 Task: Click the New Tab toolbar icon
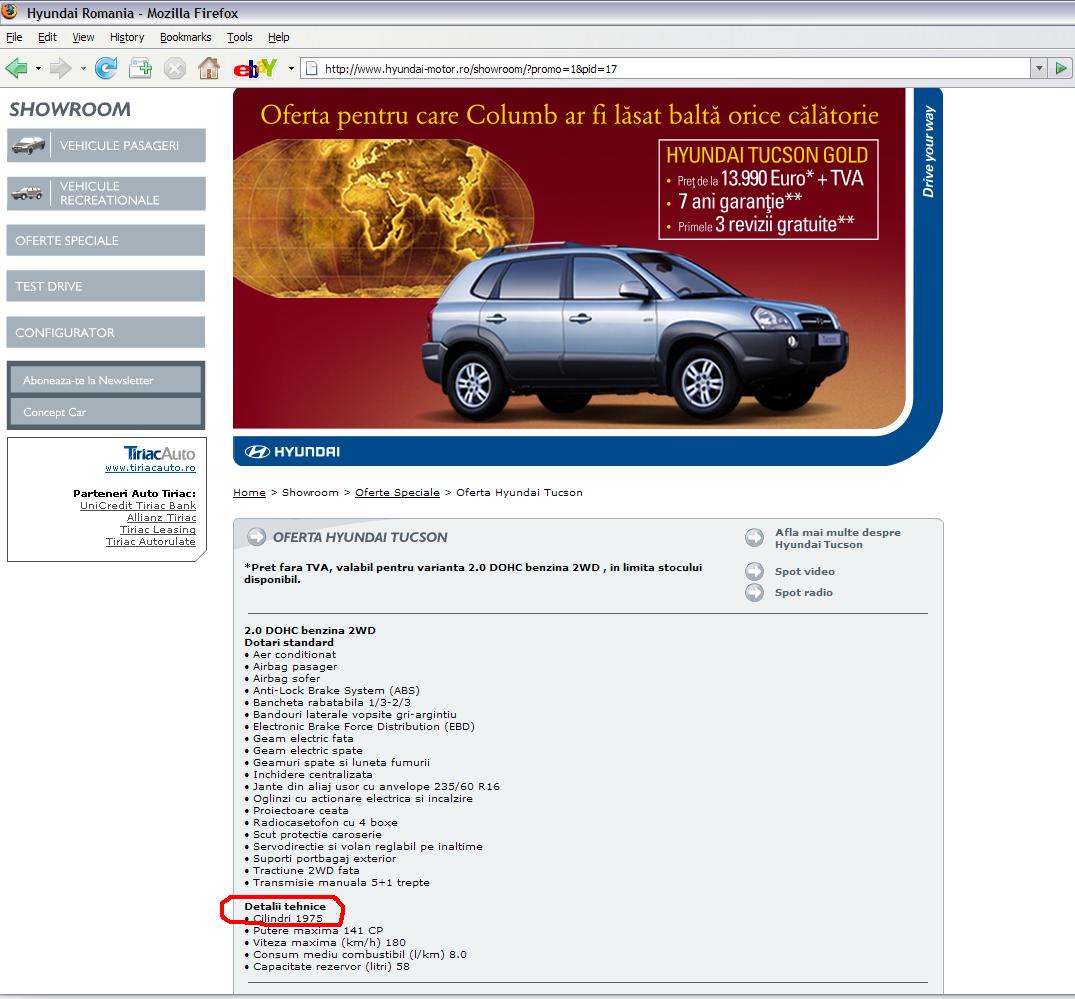[x=140, y=68]
